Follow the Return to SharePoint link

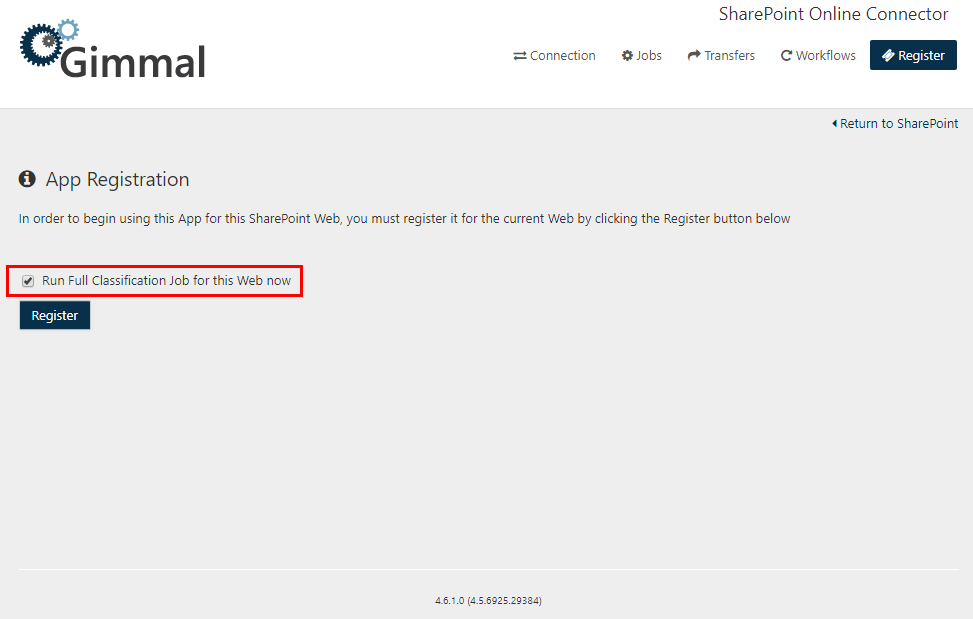tap(898, 124)
